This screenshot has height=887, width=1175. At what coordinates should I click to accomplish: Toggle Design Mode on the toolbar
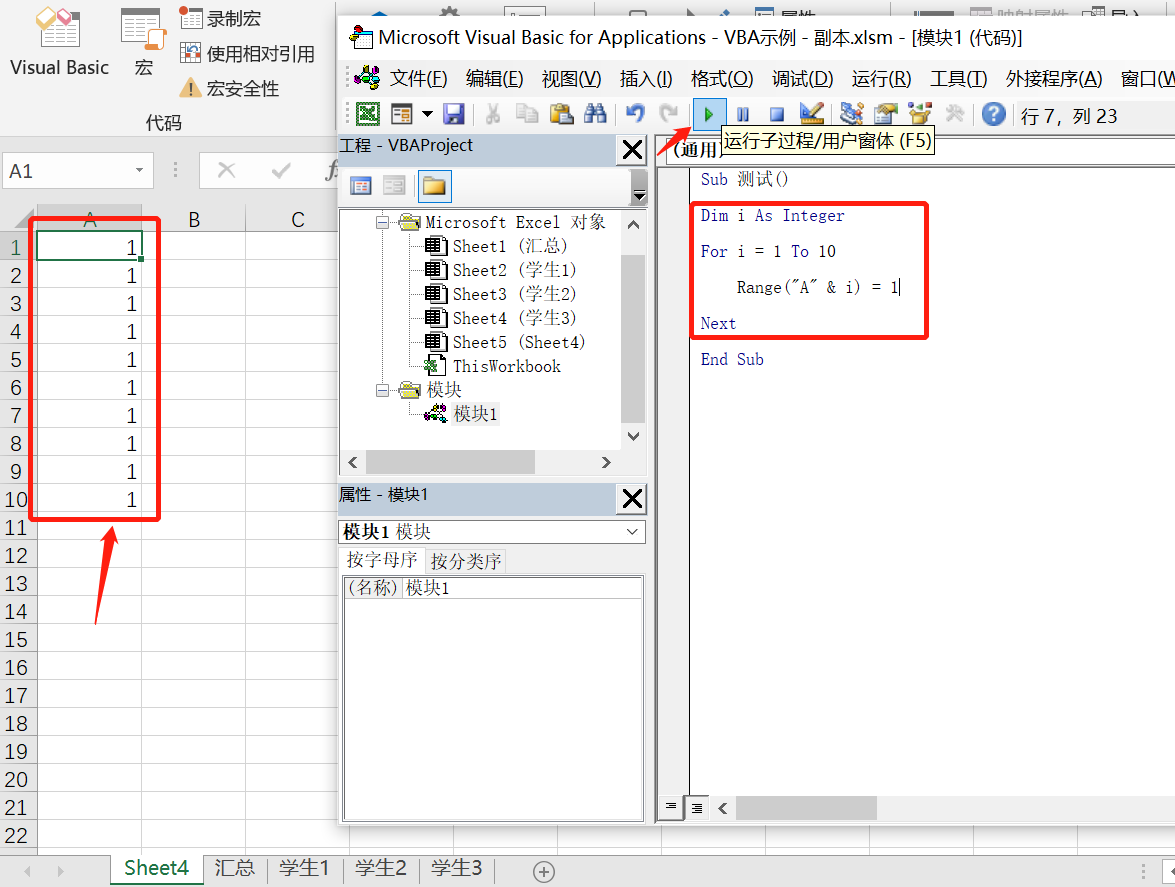click(812, 114)
